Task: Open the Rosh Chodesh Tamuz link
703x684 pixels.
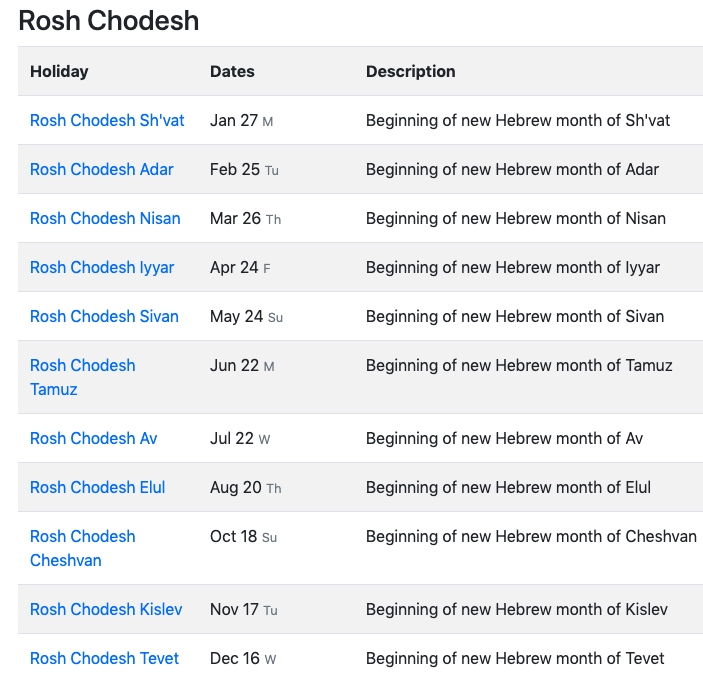Action: tap(82, 377)
